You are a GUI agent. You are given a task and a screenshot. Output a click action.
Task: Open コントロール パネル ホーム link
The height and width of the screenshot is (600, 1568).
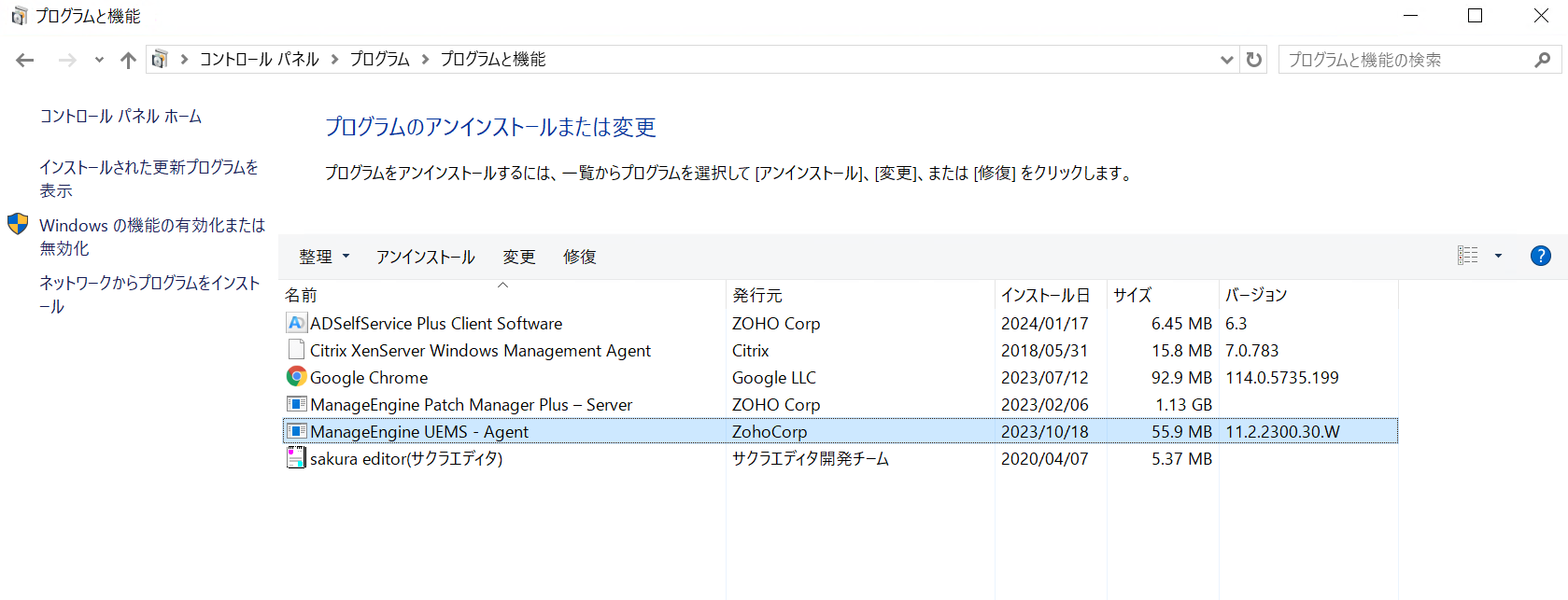(x=120, y=117)
